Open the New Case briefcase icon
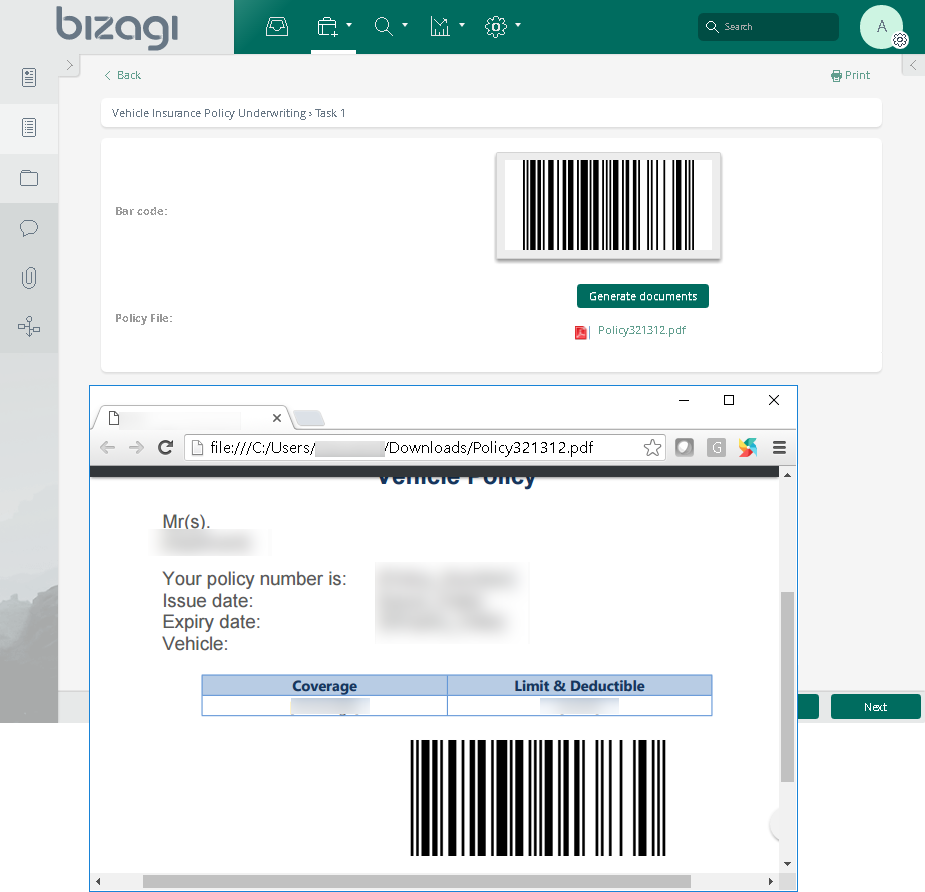 [327, 27]
